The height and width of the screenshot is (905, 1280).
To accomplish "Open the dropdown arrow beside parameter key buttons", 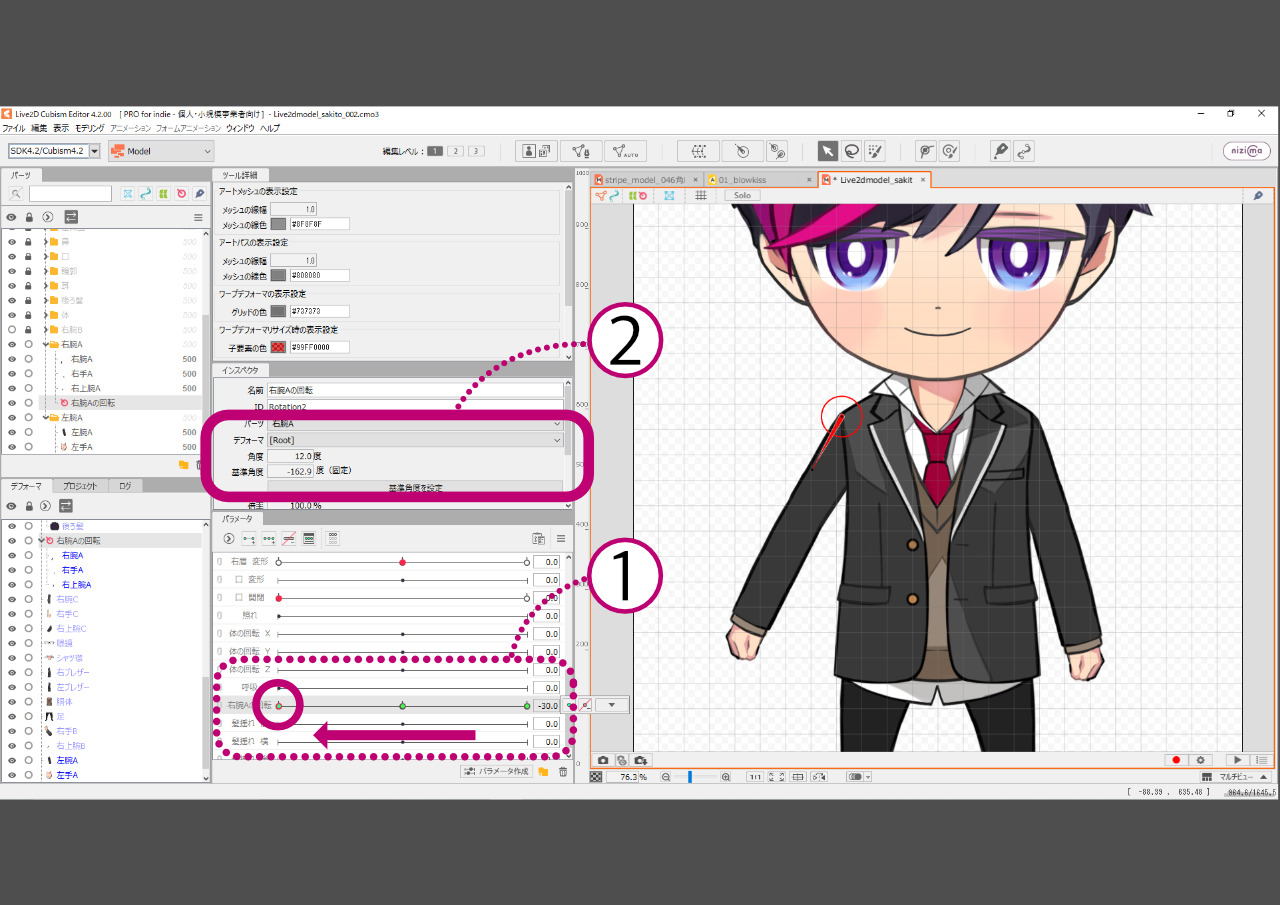I will pyautogui.click(x=612, y=705).
